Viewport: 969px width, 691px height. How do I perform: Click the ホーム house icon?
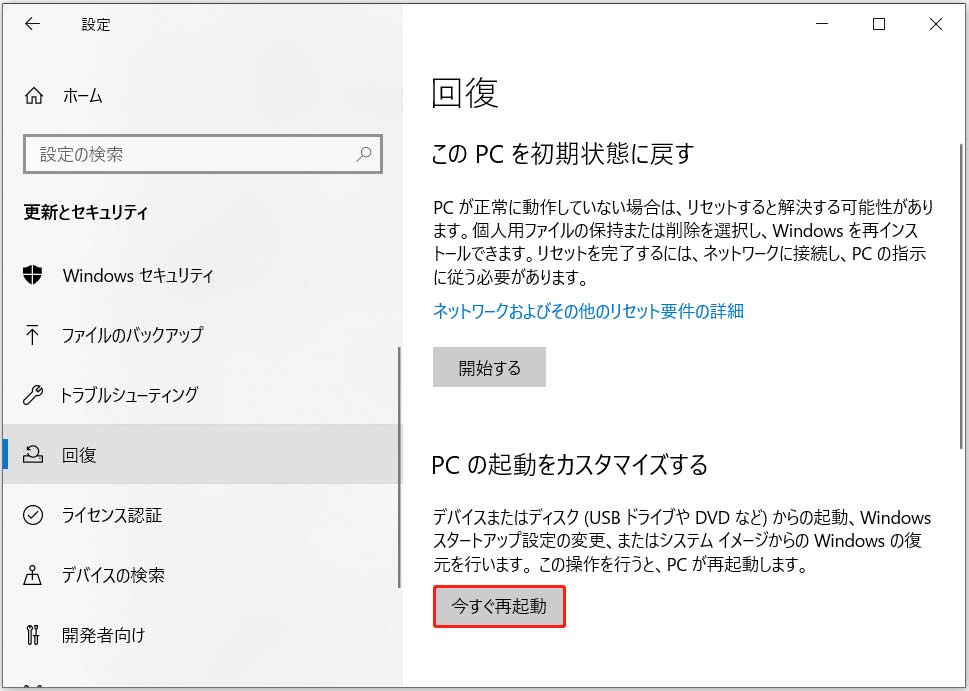click(35, 95)
